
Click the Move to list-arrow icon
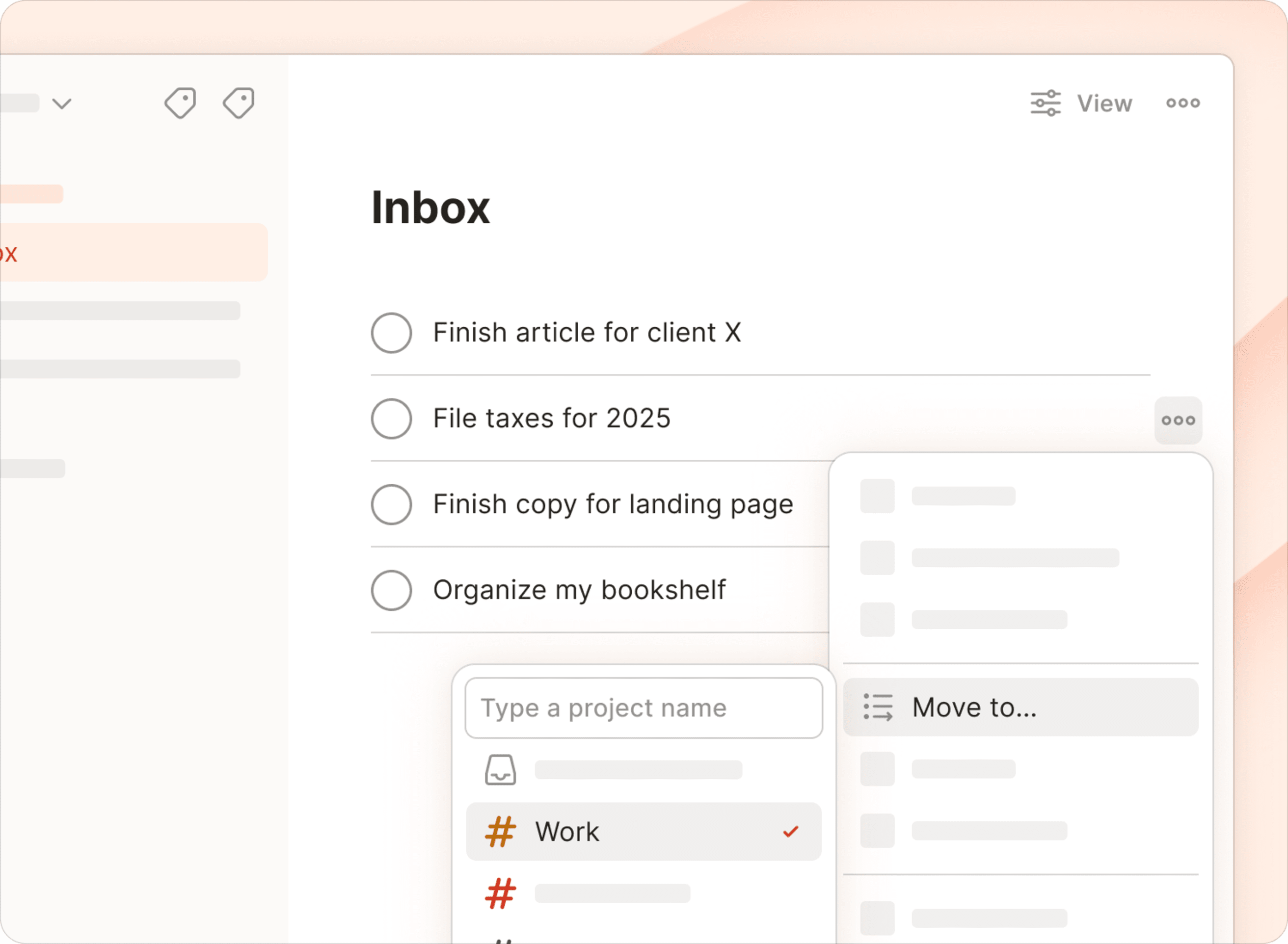pyautogui.click(x=878, y=708)
